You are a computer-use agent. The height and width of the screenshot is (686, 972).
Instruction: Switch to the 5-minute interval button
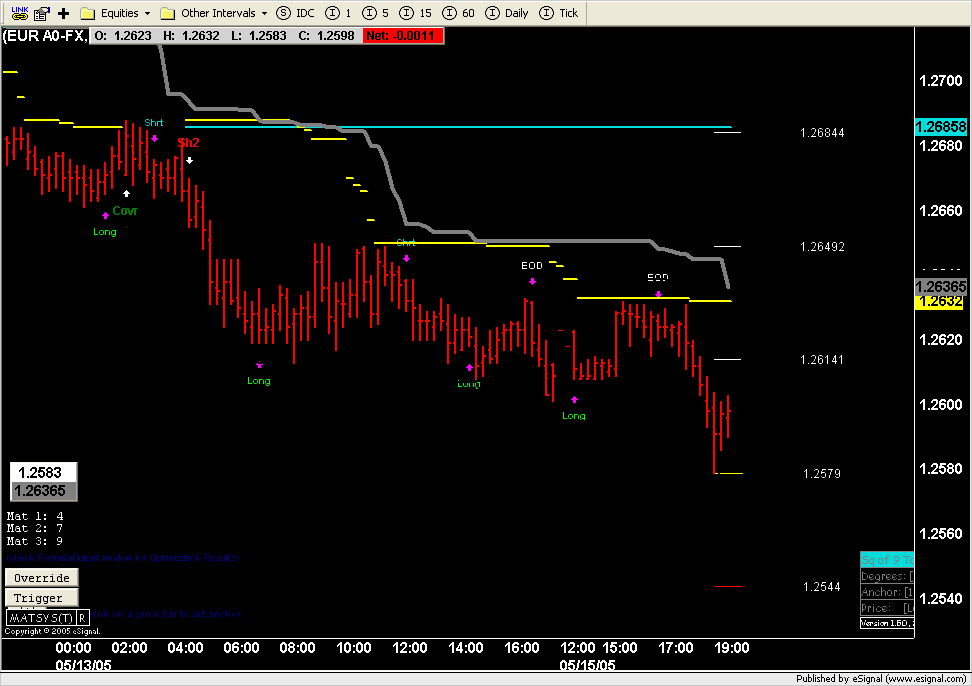(x=376, y=13)
